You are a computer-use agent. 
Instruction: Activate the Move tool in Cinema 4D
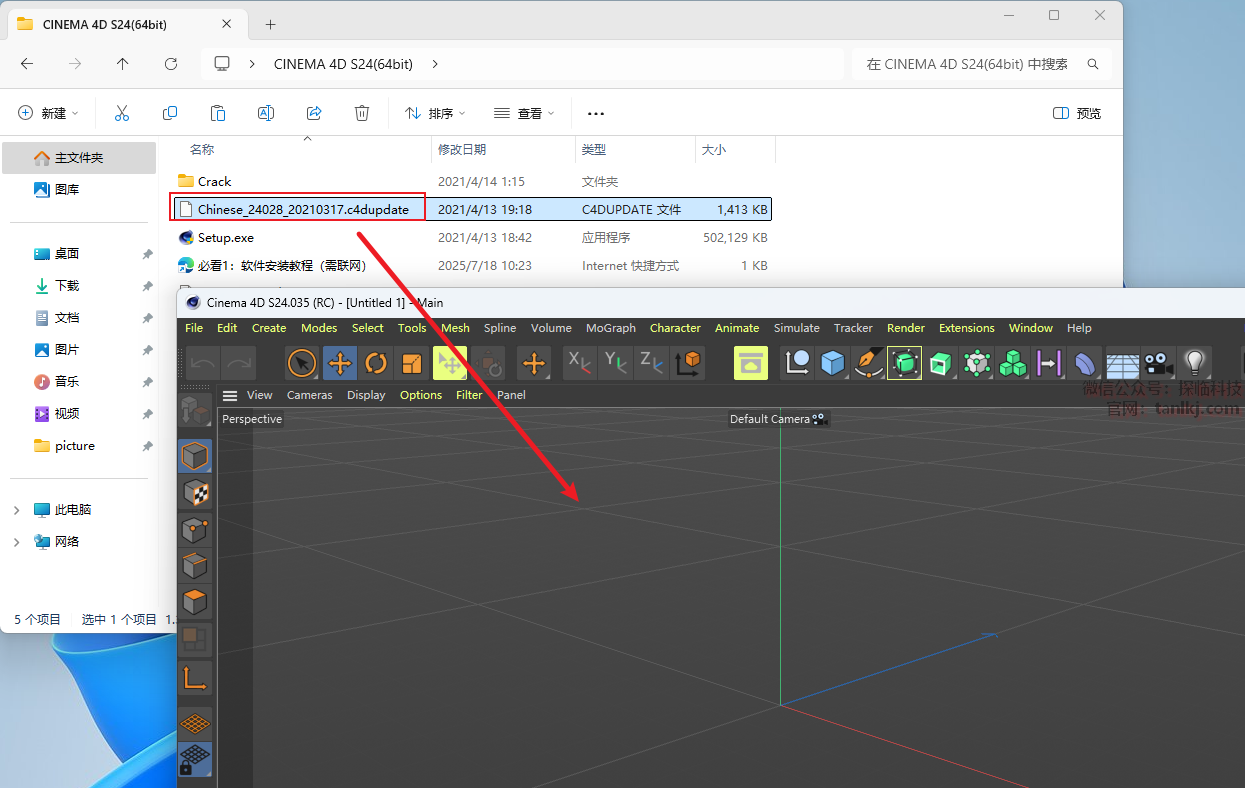click(340, 363)
